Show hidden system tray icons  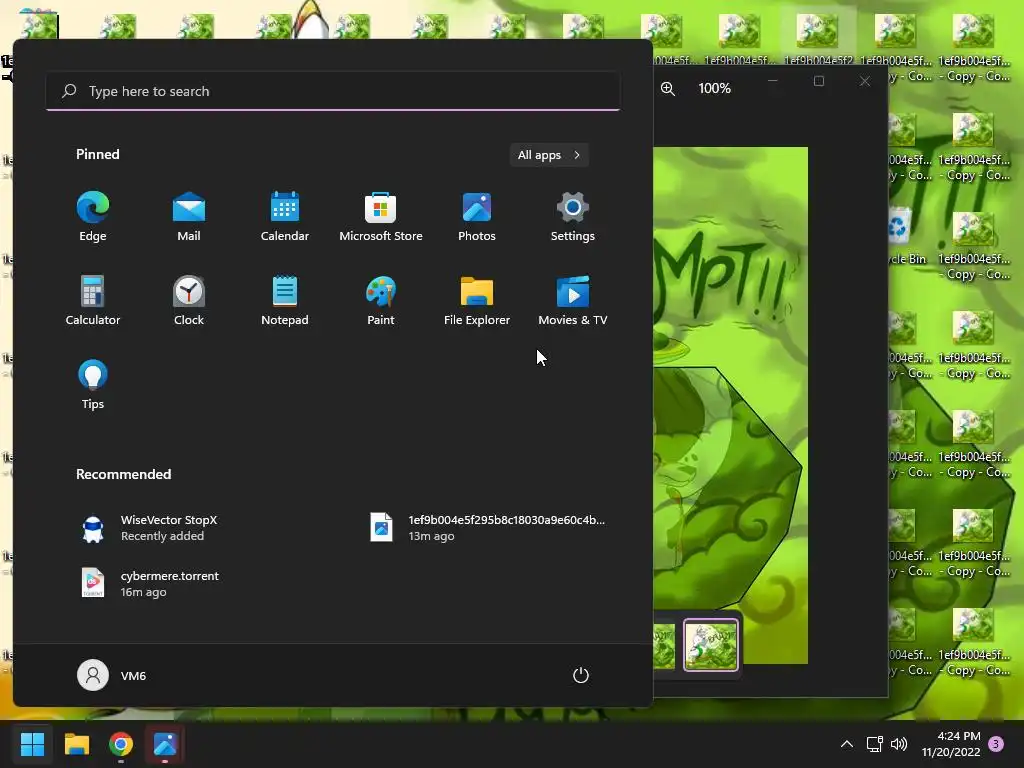click(x=846, y=744)
